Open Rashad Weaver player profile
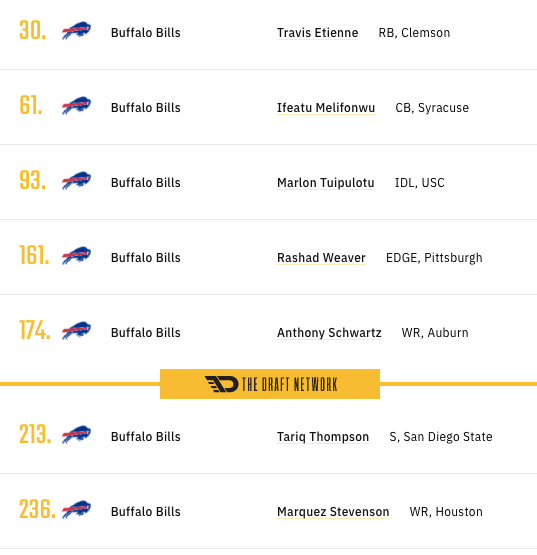The image size is (537, 555). tap(321, 258)
